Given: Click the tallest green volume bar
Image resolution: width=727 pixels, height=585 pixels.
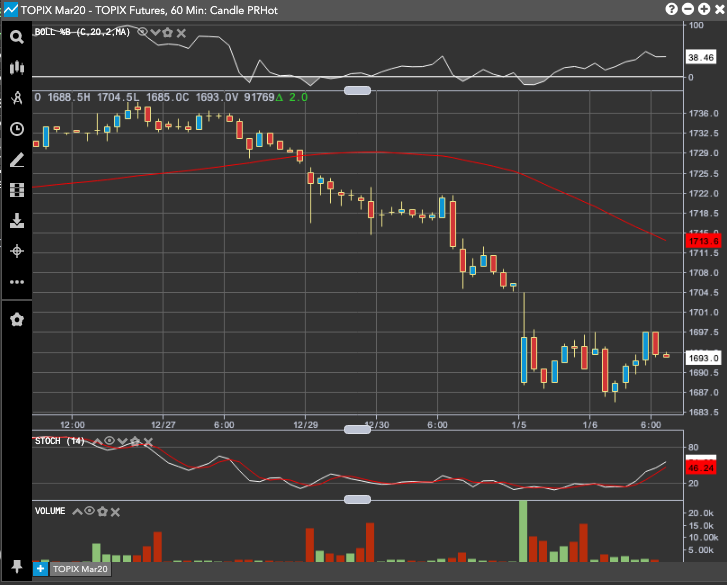Looking at the screenshot, I should point(523,531).
